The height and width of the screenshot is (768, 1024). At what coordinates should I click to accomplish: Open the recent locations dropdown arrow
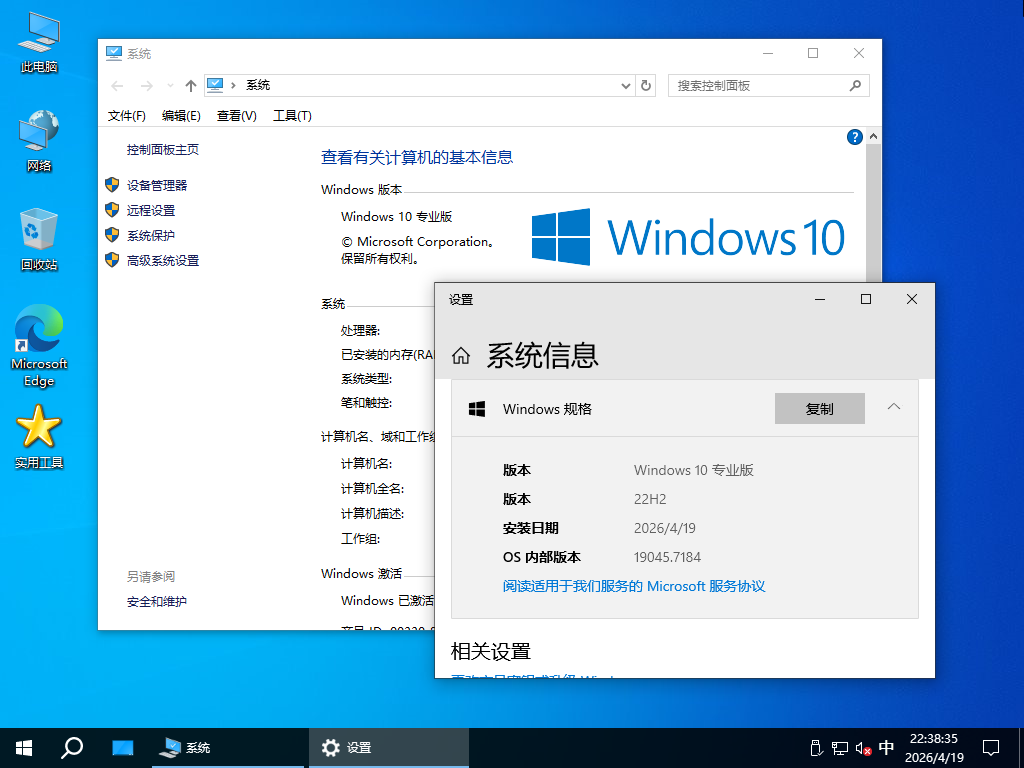(170, 86)
